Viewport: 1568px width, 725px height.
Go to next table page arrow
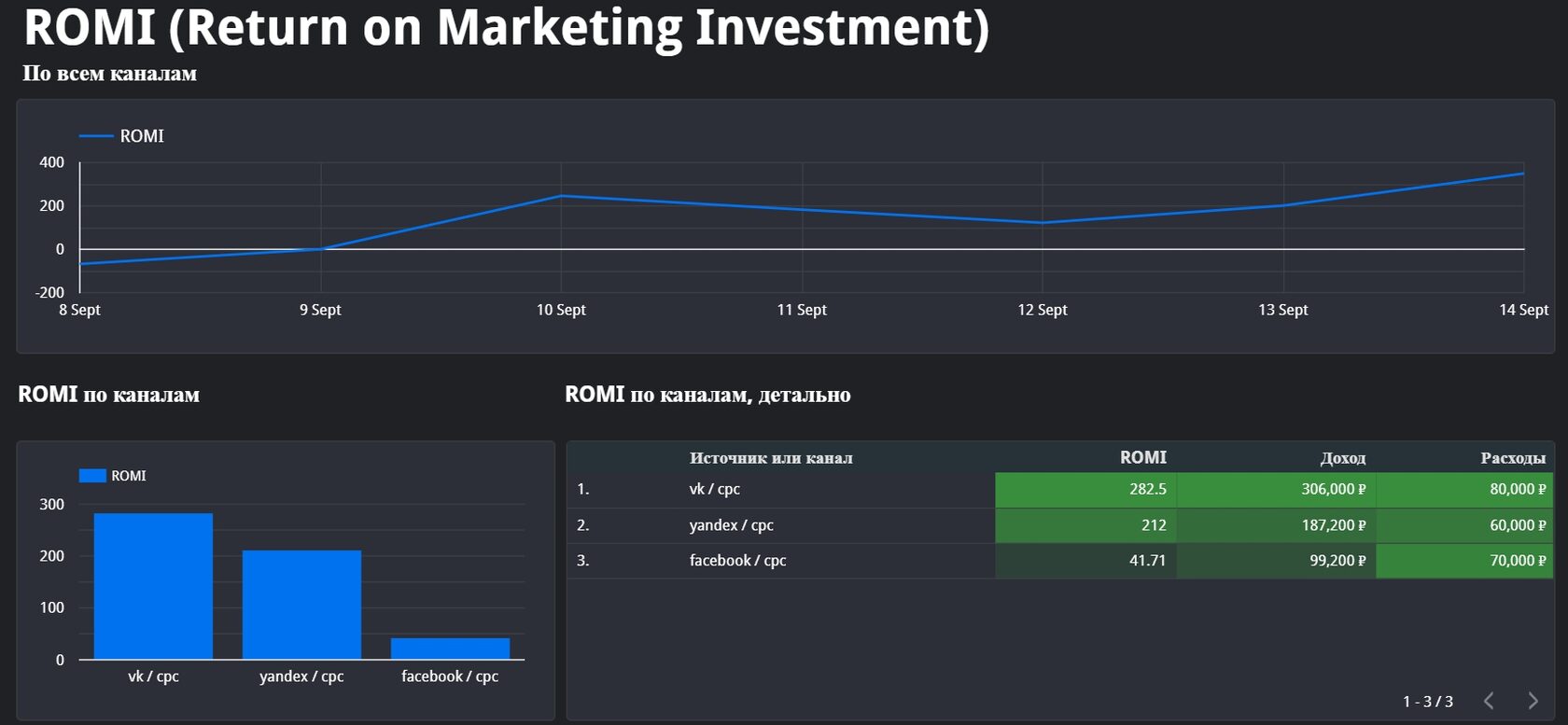[1533, 701]
